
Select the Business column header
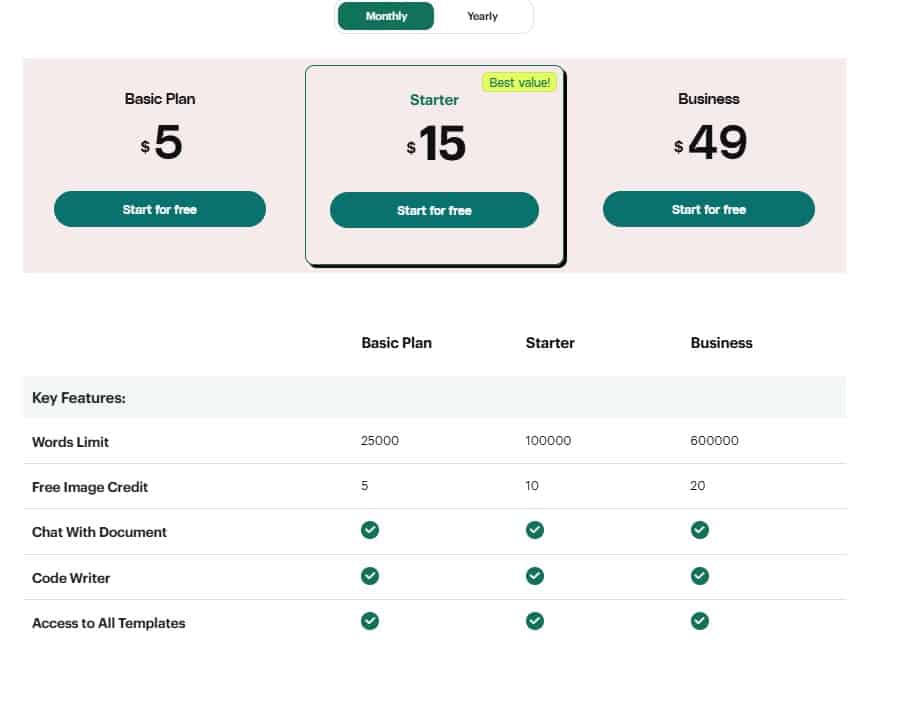(721, 342)
